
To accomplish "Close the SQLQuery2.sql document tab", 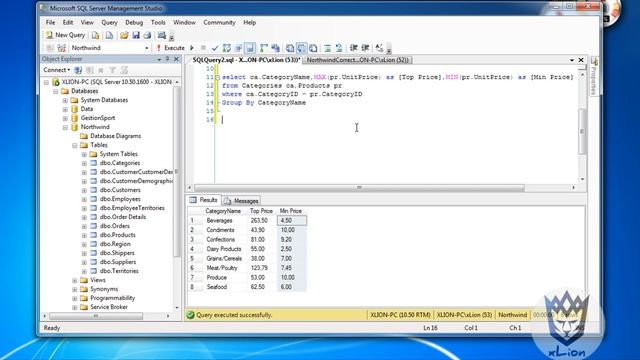I will 581,60.
